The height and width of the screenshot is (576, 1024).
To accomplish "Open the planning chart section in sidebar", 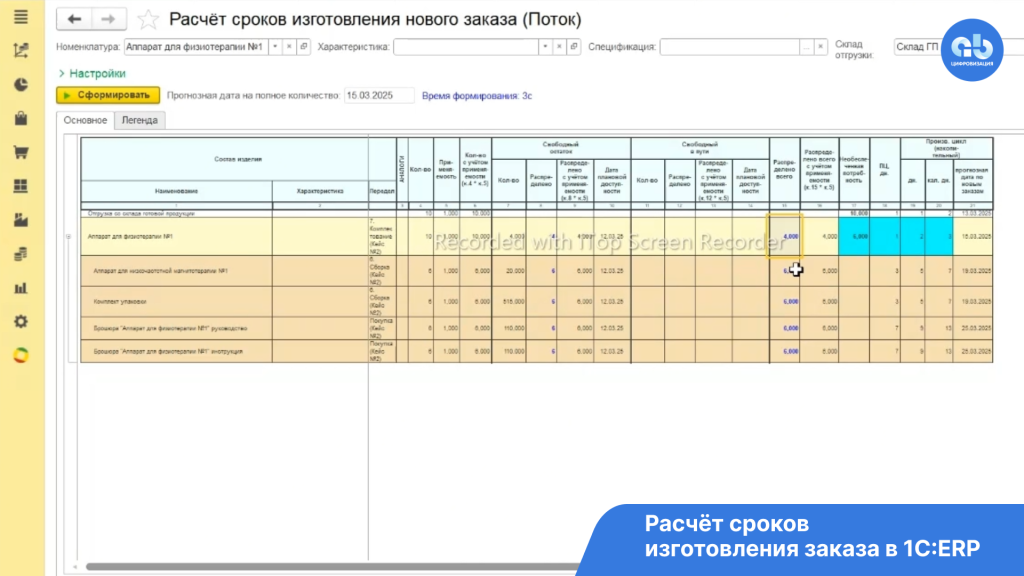I will coord(21,50).
